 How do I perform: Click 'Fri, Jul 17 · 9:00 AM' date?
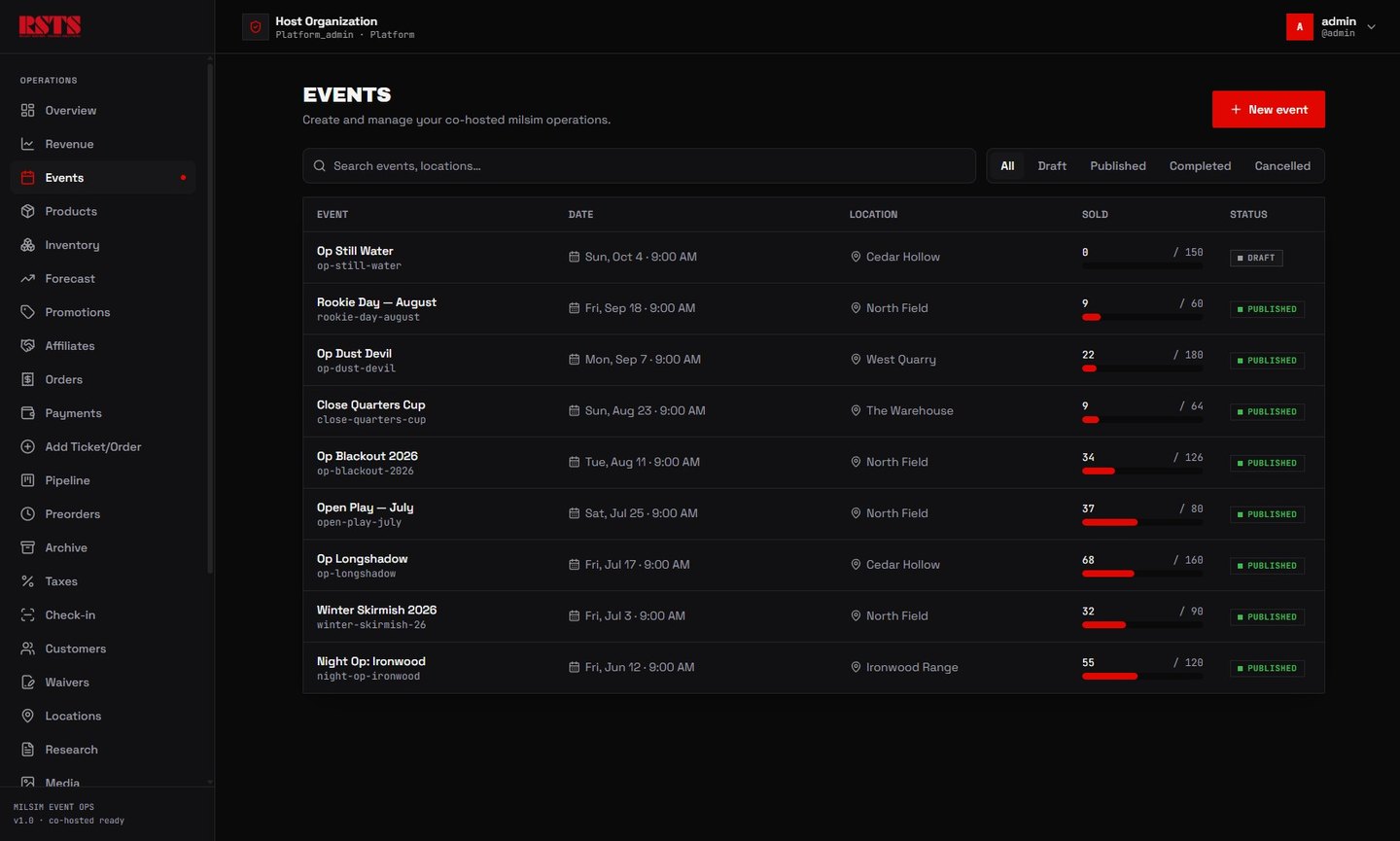(638, 565)
